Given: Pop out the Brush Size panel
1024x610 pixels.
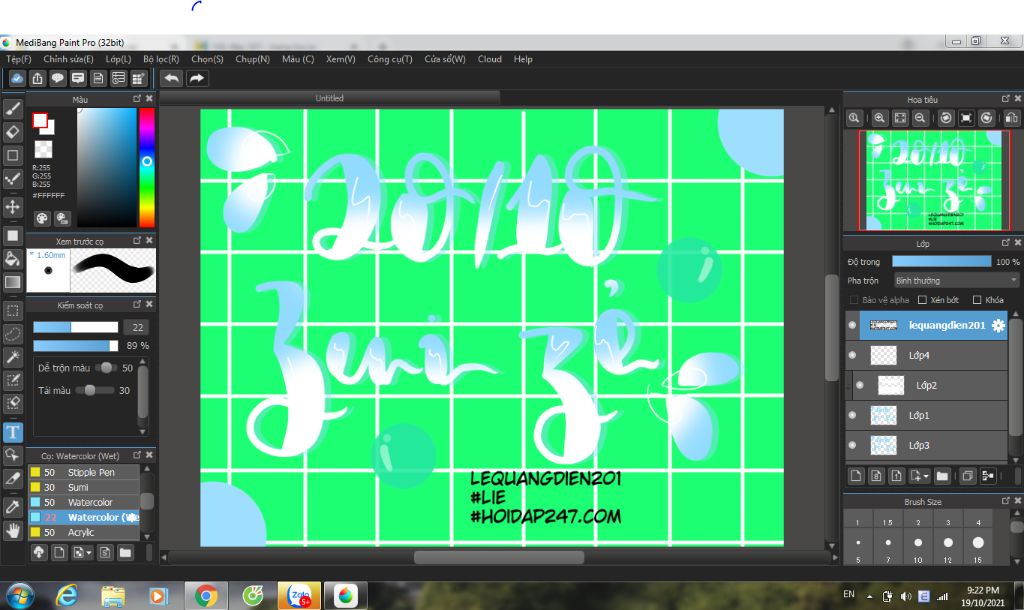Looking at the screenshot, I should click(1006, 501).
